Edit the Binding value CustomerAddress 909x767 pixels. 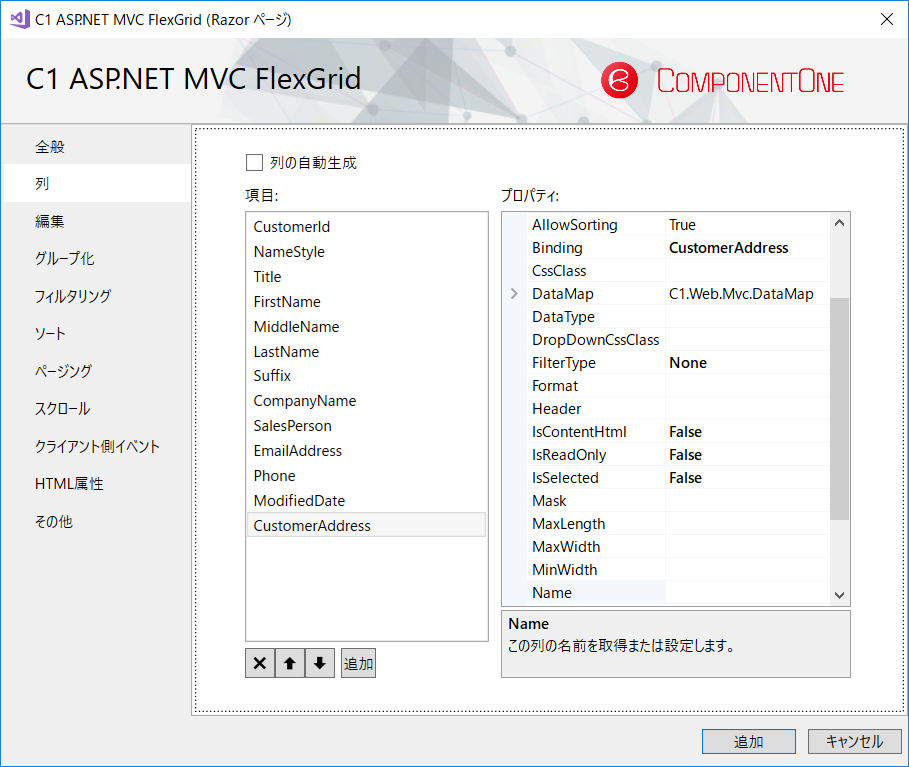(x=747, y=248)
